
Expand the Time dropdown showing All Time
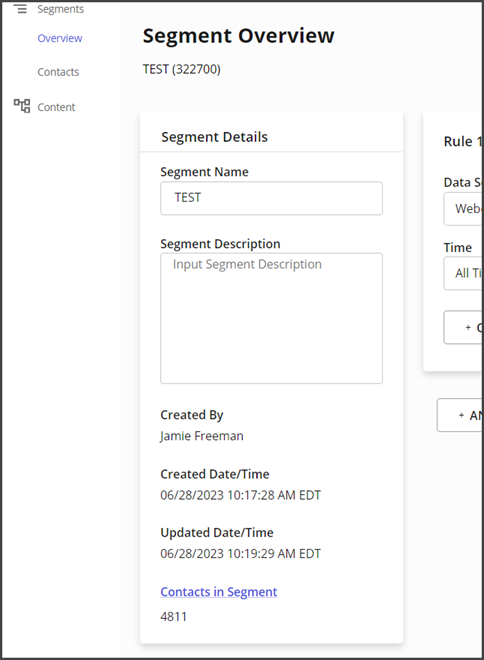tap(463, 274)
